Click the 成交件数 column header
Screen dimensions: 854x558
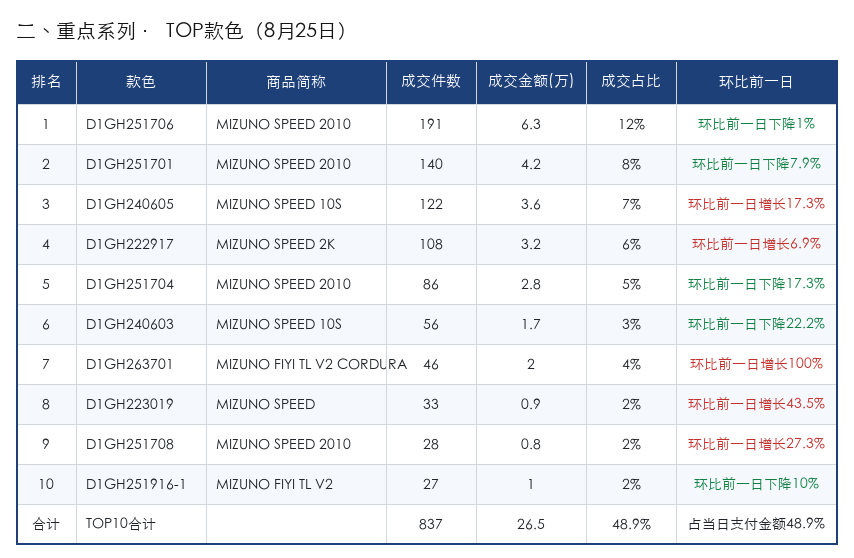pyautogui.click(x=431, y=82)
